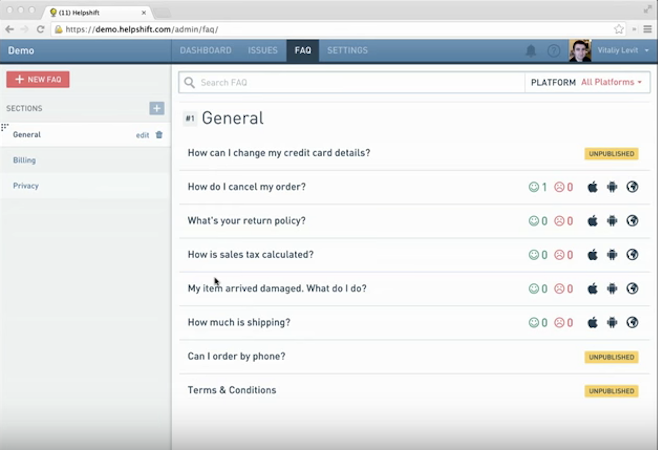Open the 'Terms & Conditions' FAQ

(x=232, y=390)
